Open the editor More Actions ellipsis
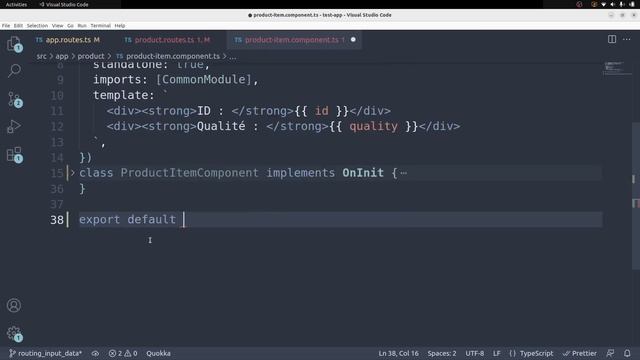Viewport: 640px width, 360px height. [x=627, y=39]
